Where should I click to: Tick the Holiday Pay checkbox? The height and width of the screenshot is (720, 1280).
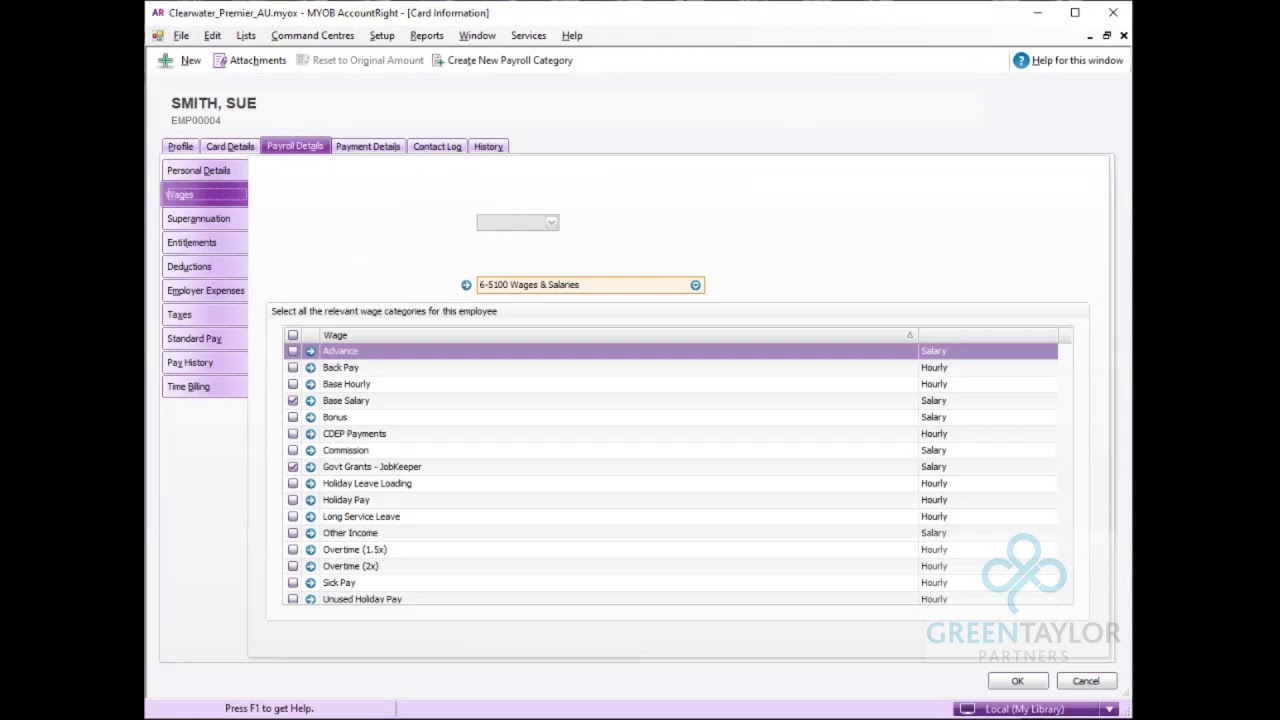[293, 500]
